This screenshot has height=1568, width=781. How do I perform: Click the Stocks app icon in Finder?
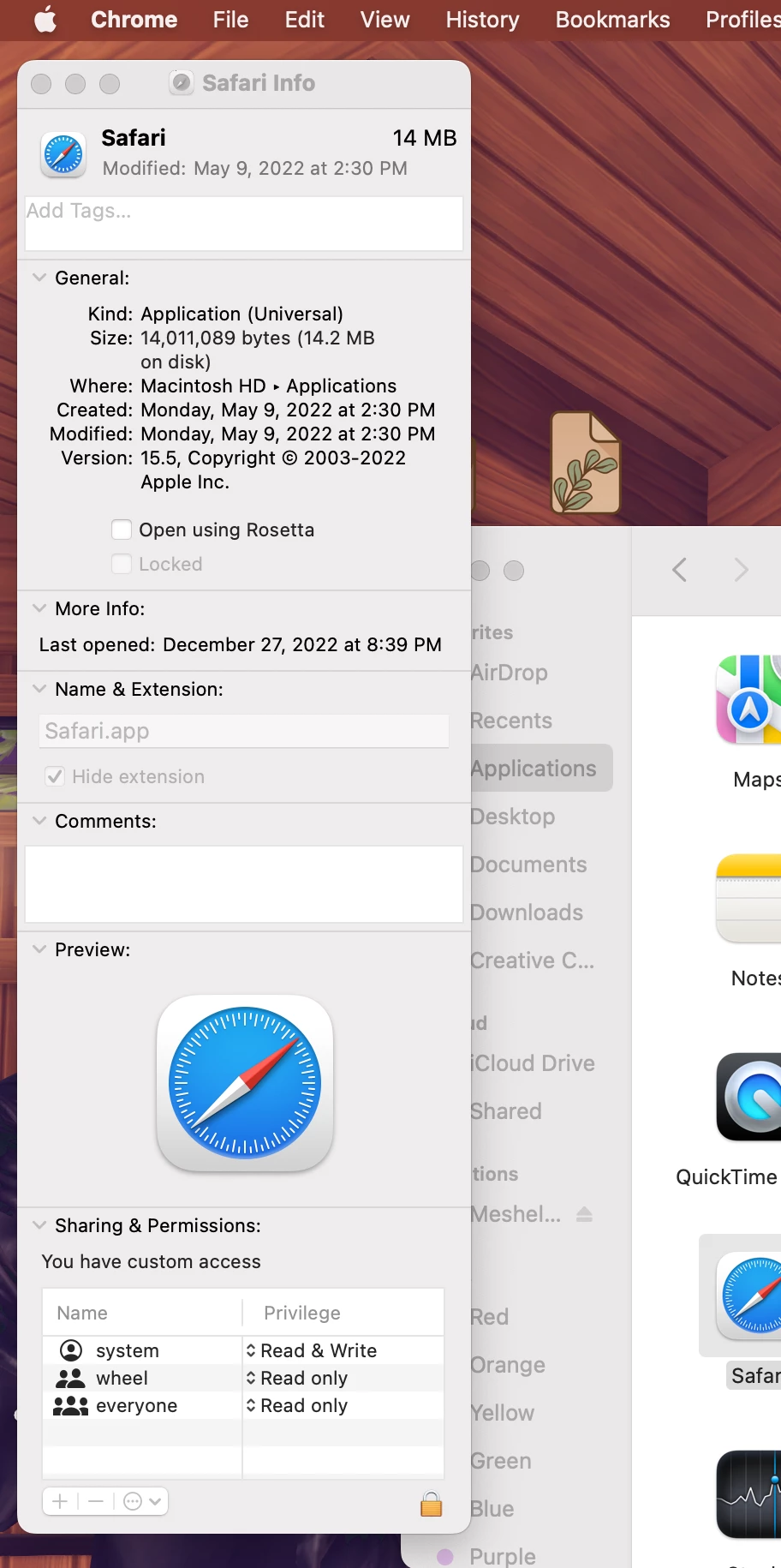pyautogui.click(x=749, y=1494)
